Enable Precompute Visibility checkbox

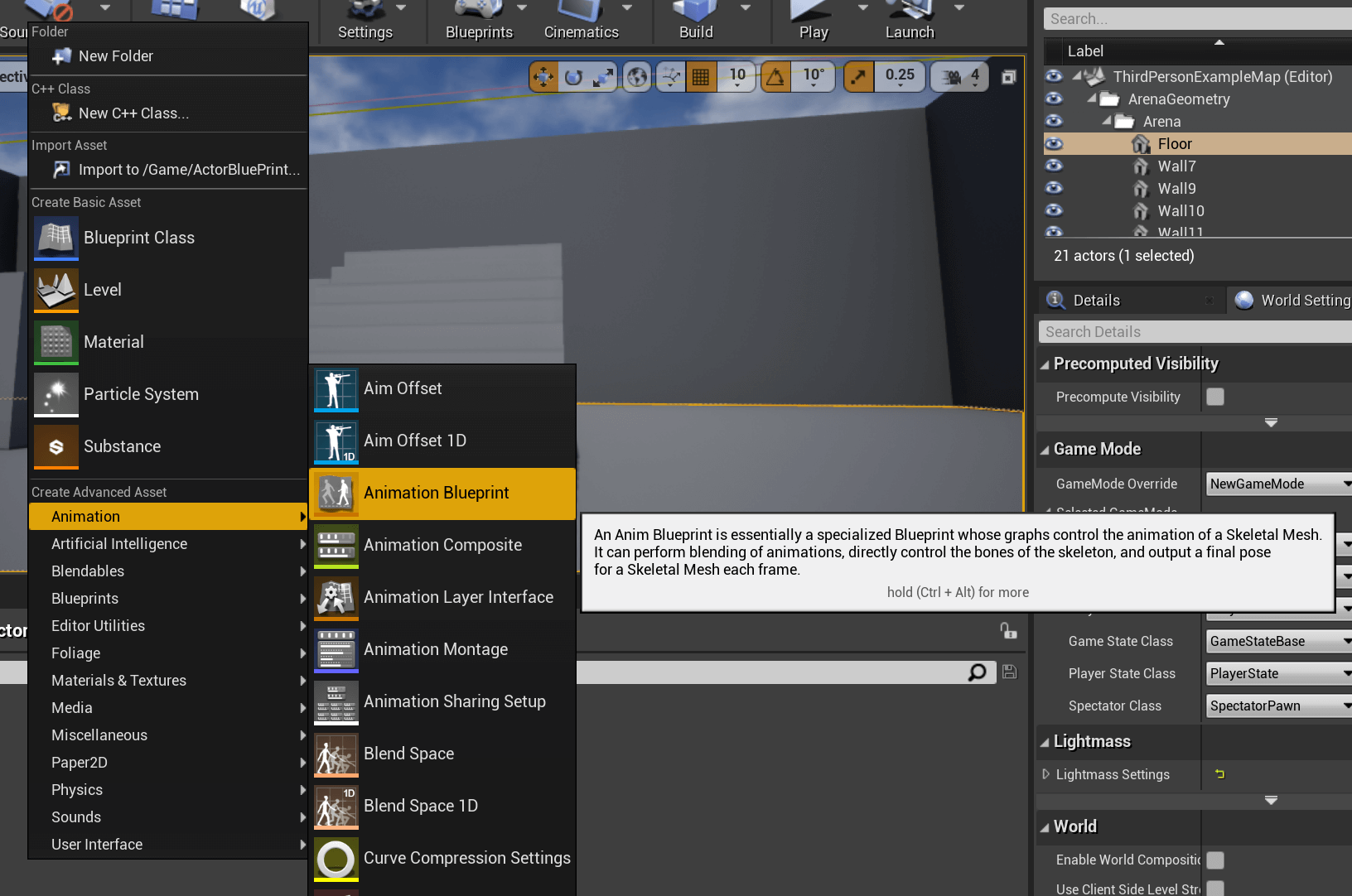1215,397
